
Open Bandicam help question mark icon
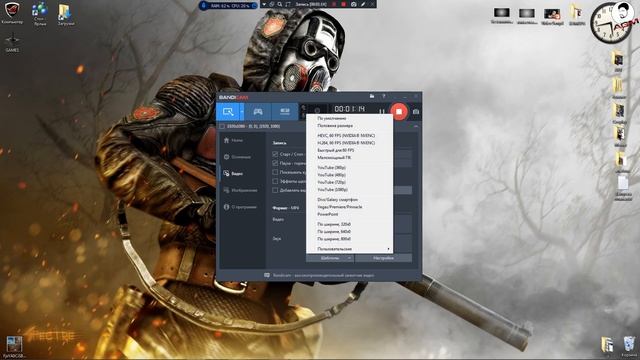[384, 96]
